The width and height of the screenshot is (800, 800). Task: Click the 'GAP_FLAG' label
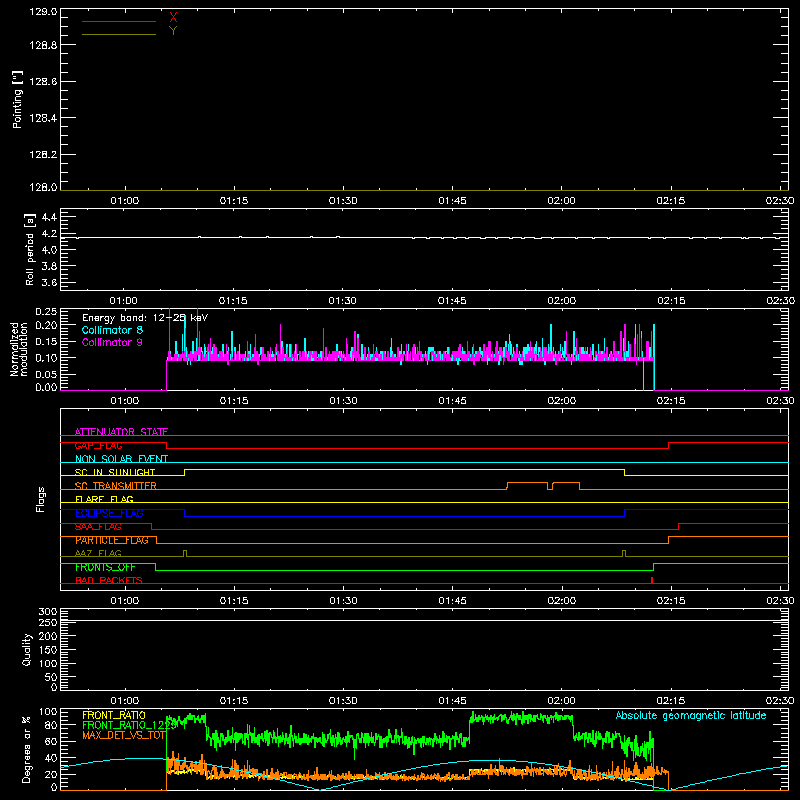98,445
